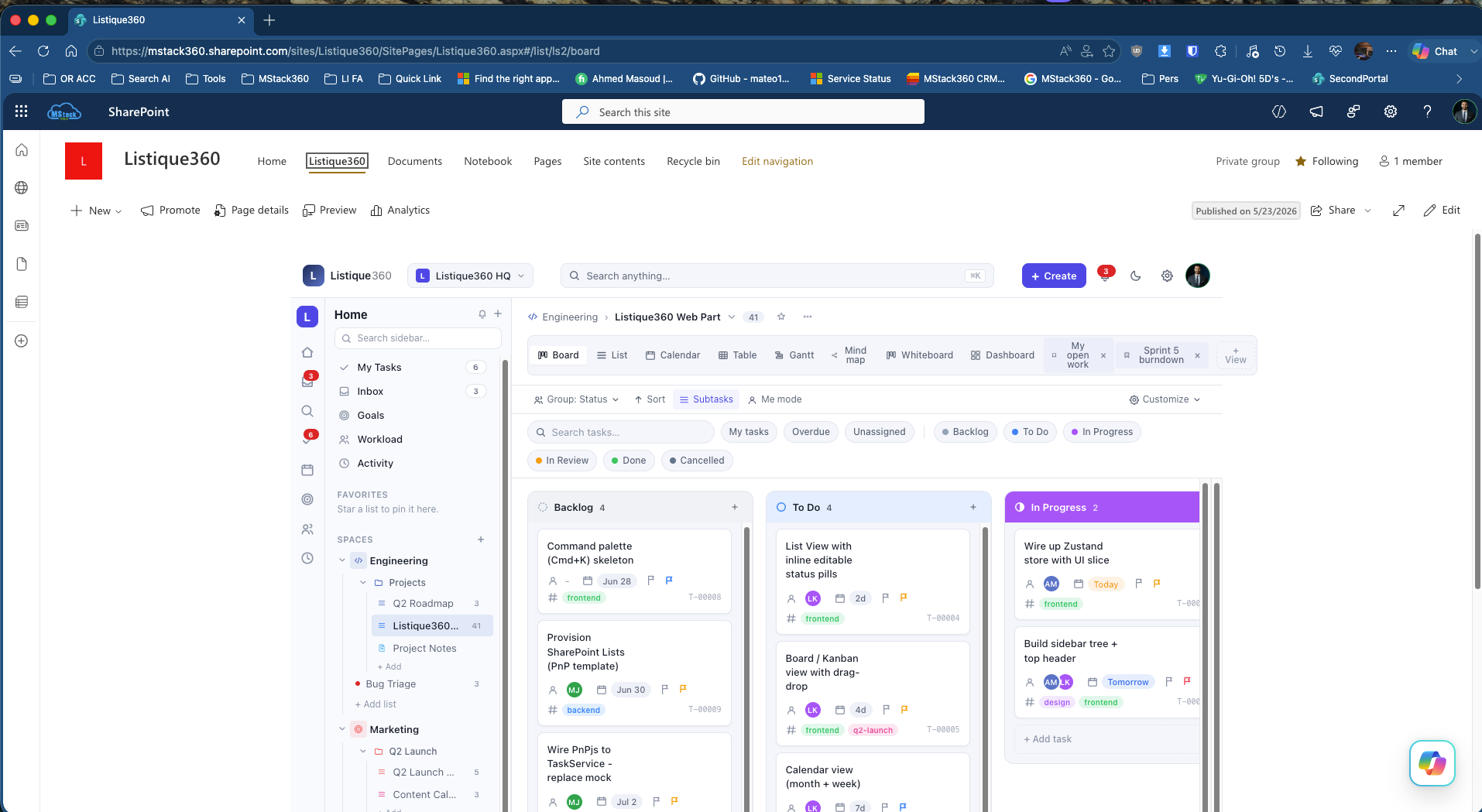Switch to the List view tab
The image size is (1482, 812).
pos(612,355)
